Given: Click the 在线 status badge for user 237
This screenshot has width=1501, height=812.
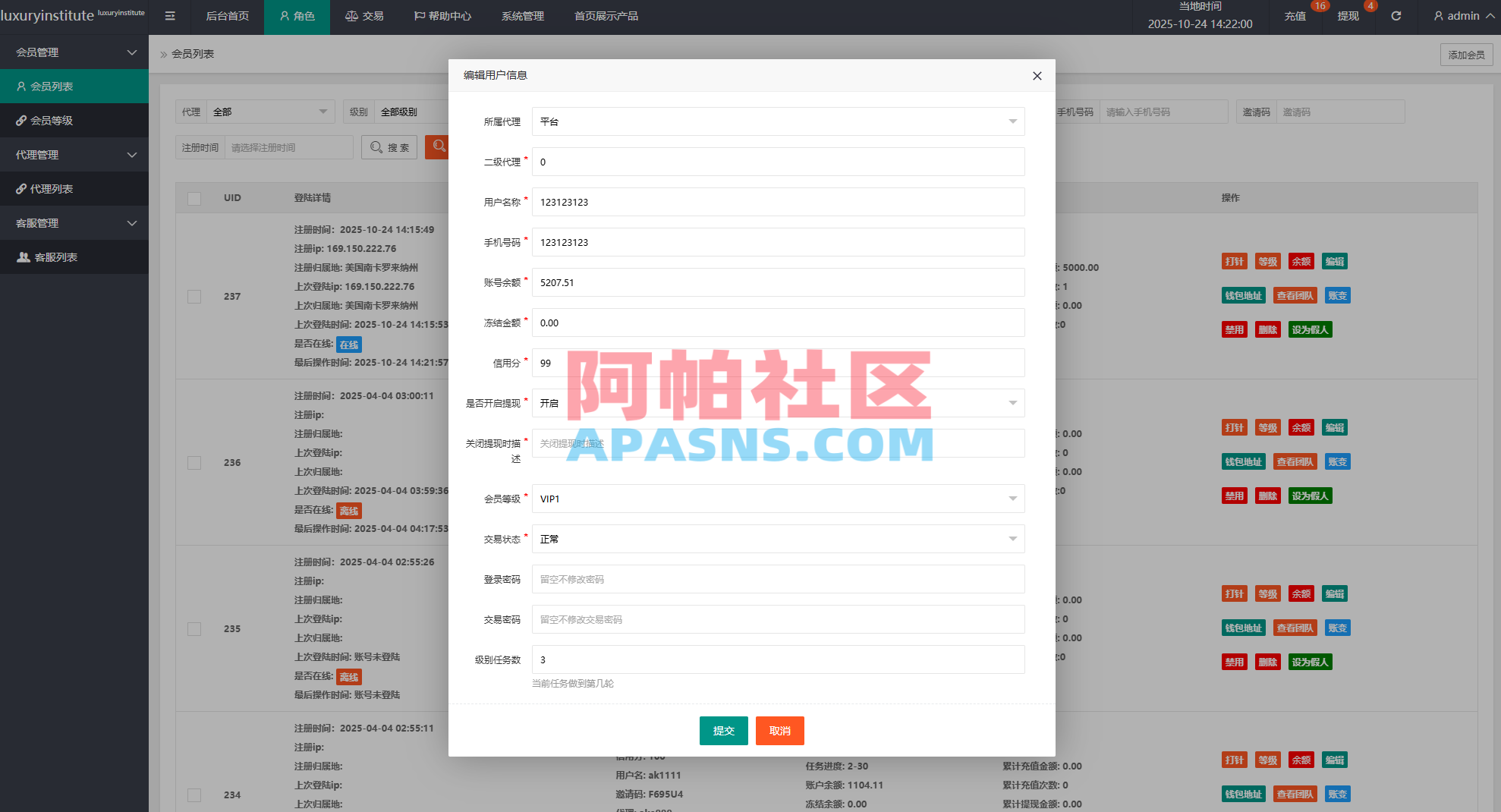Looking at the screenshot, I should click(348, 344).
